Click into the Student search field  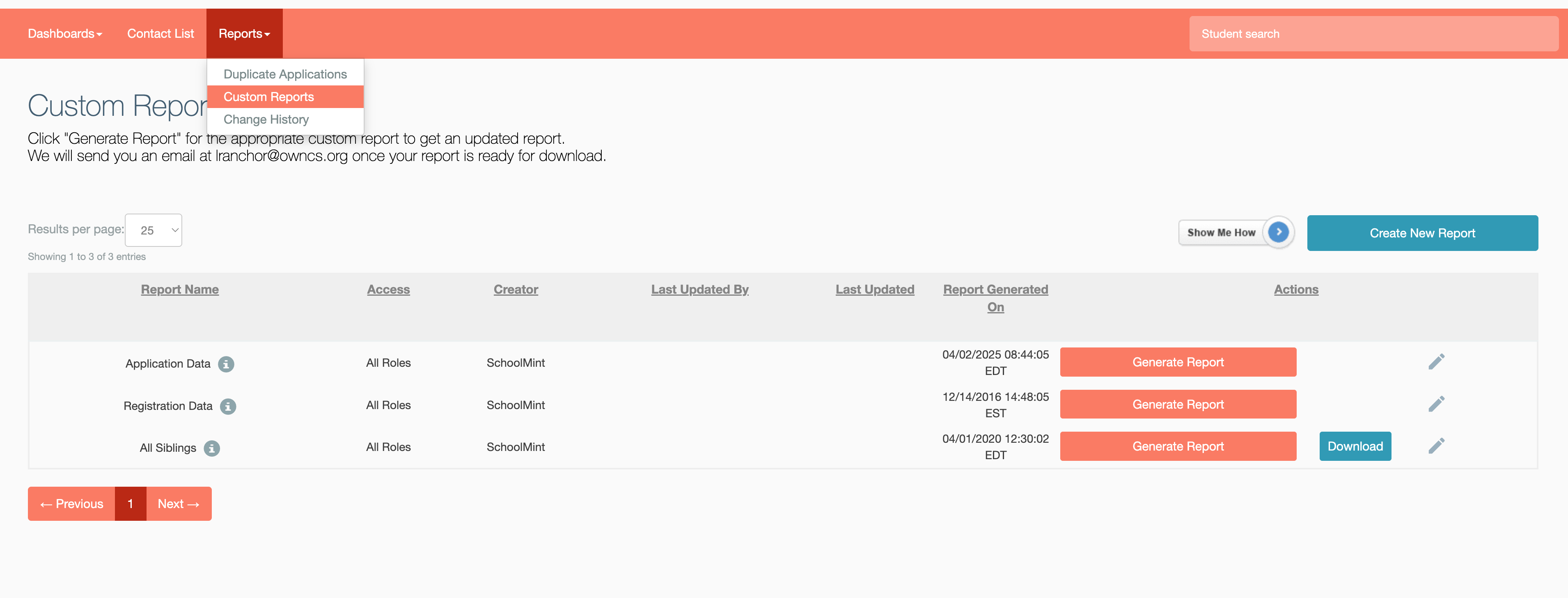pos(1373,34)
